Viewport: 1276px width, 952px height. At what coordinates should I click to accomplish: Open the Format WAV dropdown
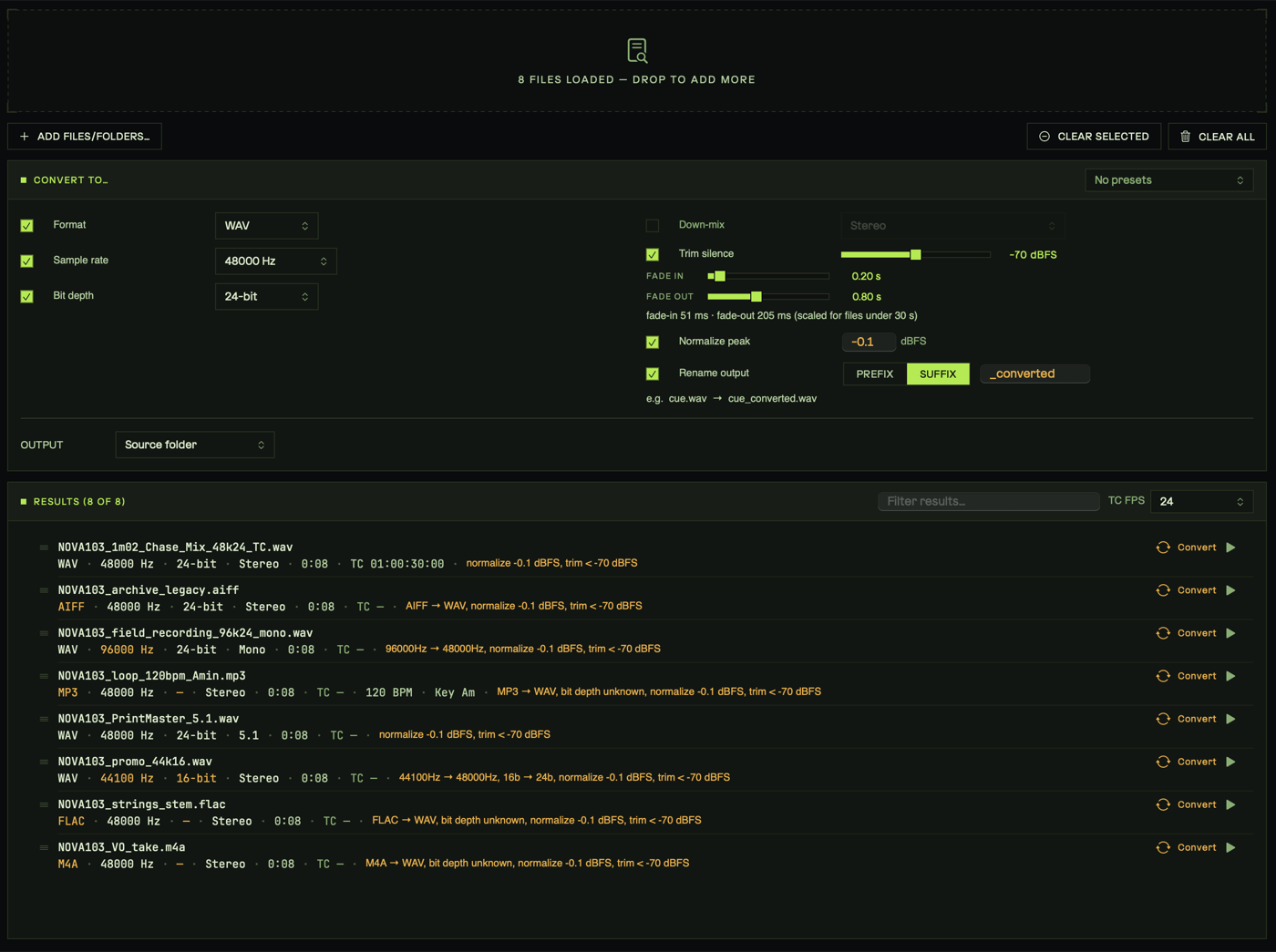[266, 226]
